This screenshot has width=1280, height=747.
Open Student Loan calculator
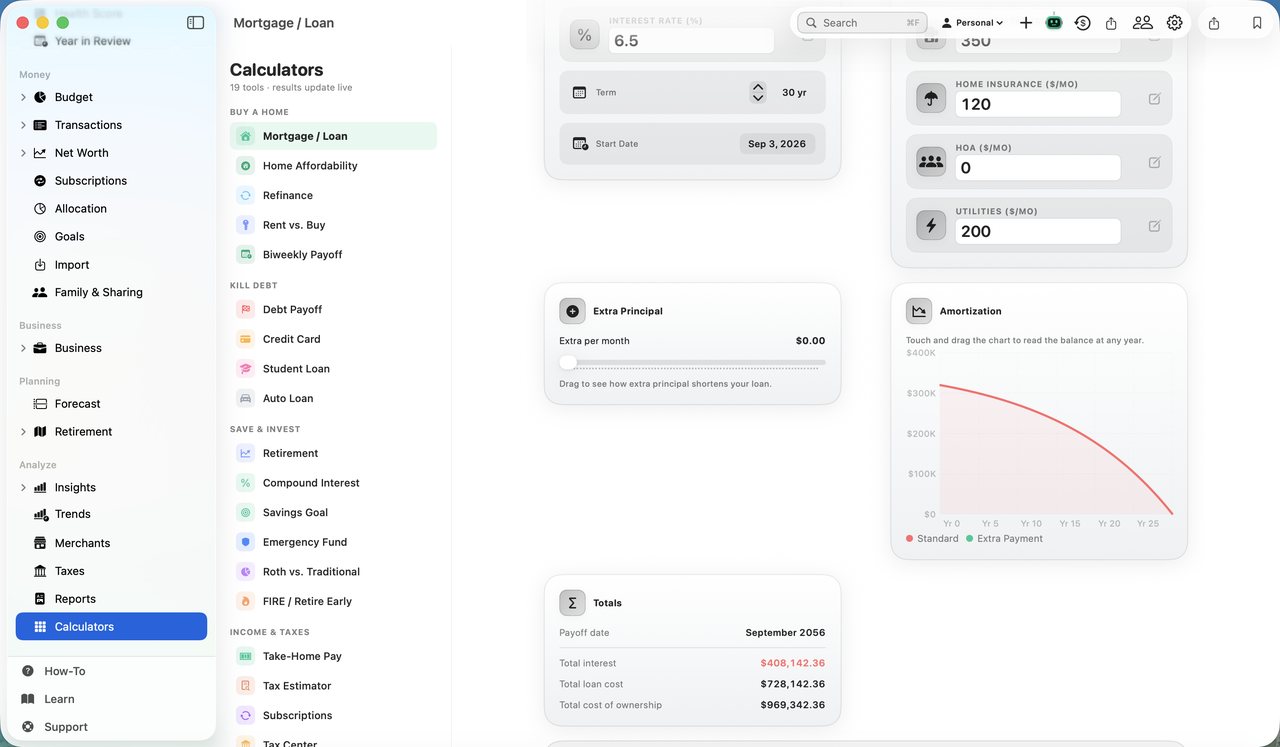click(333, 368)
